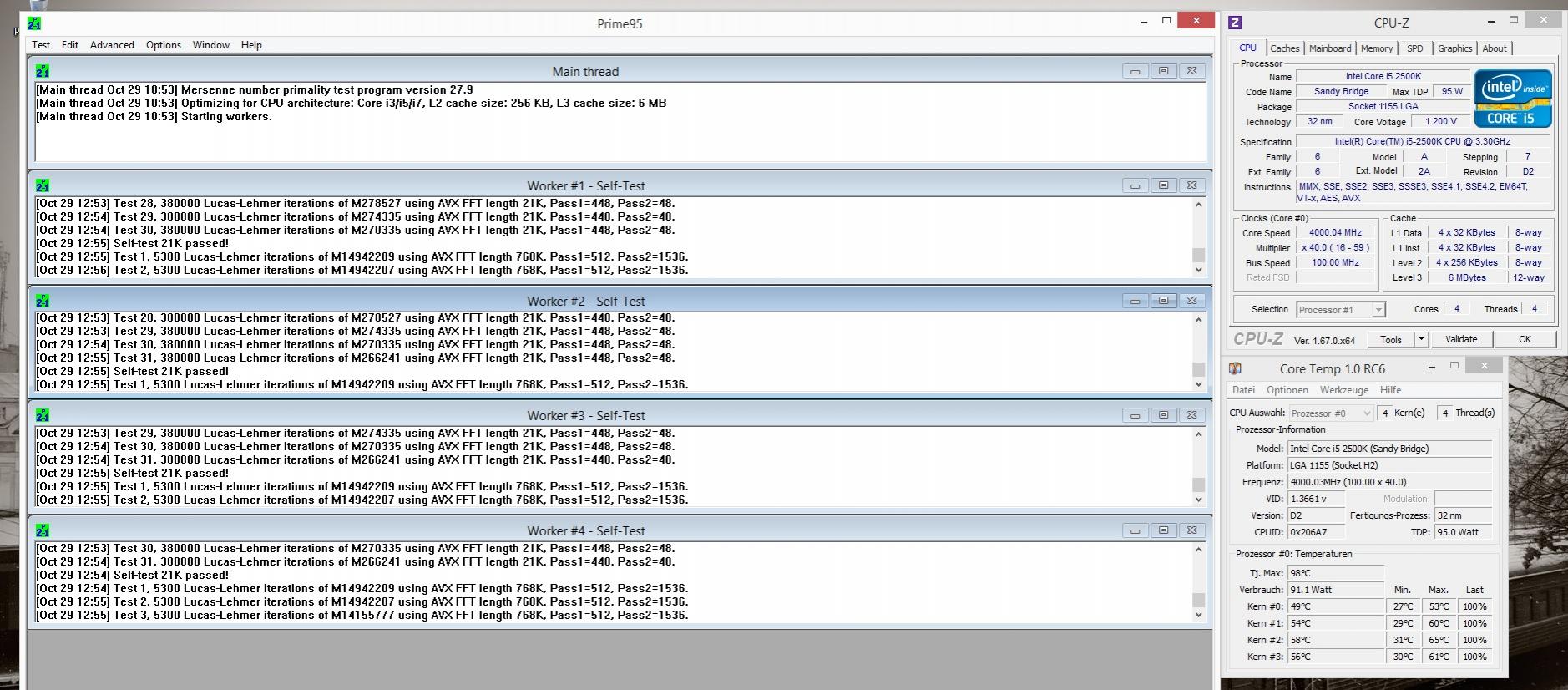Close the Worker #4 child window

click(1191, 530)
